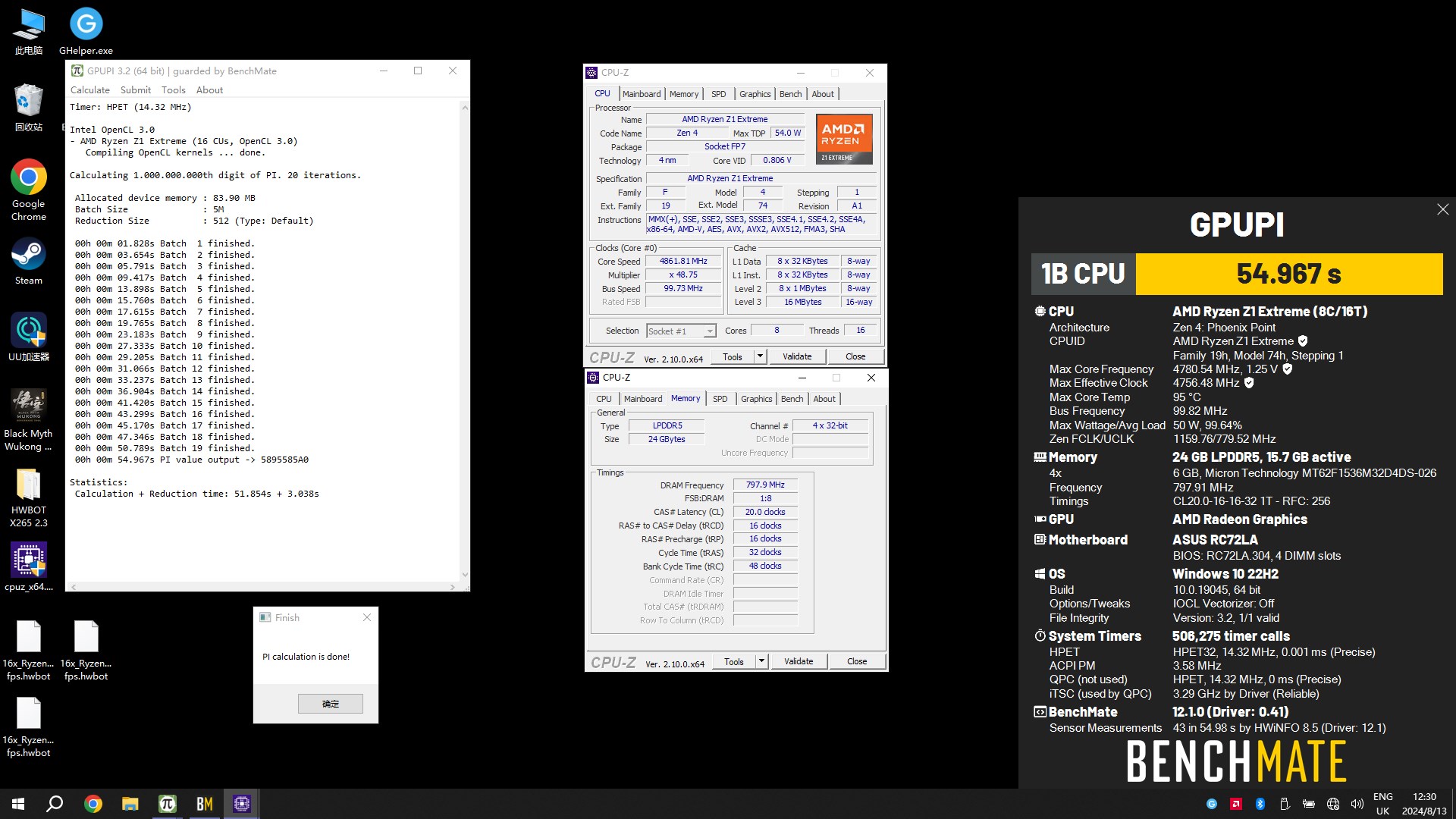Screen dimensions: 1456x819
Task: Open About tab in upper CPU-Z
Action: 823,94
